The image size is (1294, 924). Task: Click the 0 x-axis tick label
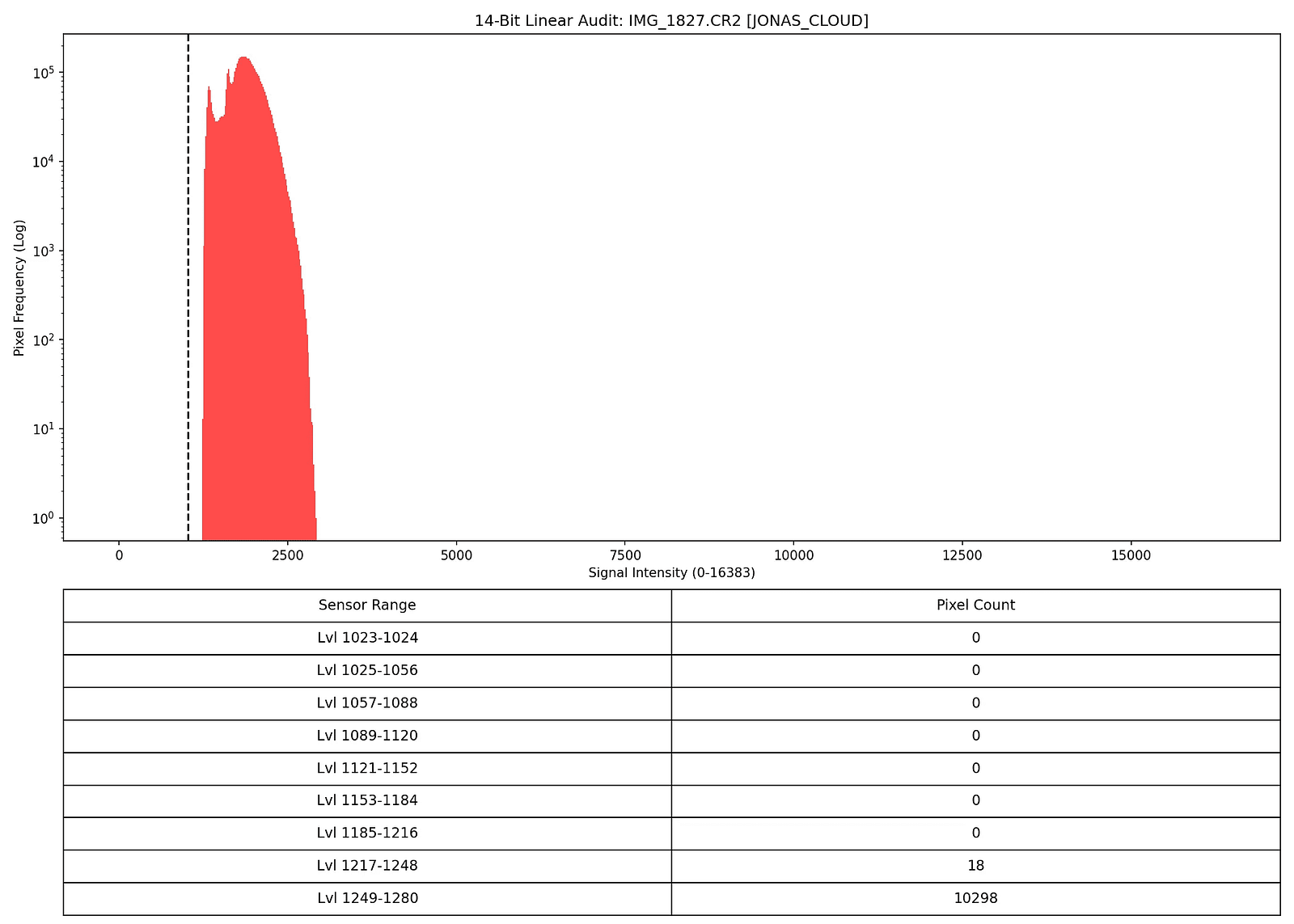pyautogui.click(x=119, y=555)
